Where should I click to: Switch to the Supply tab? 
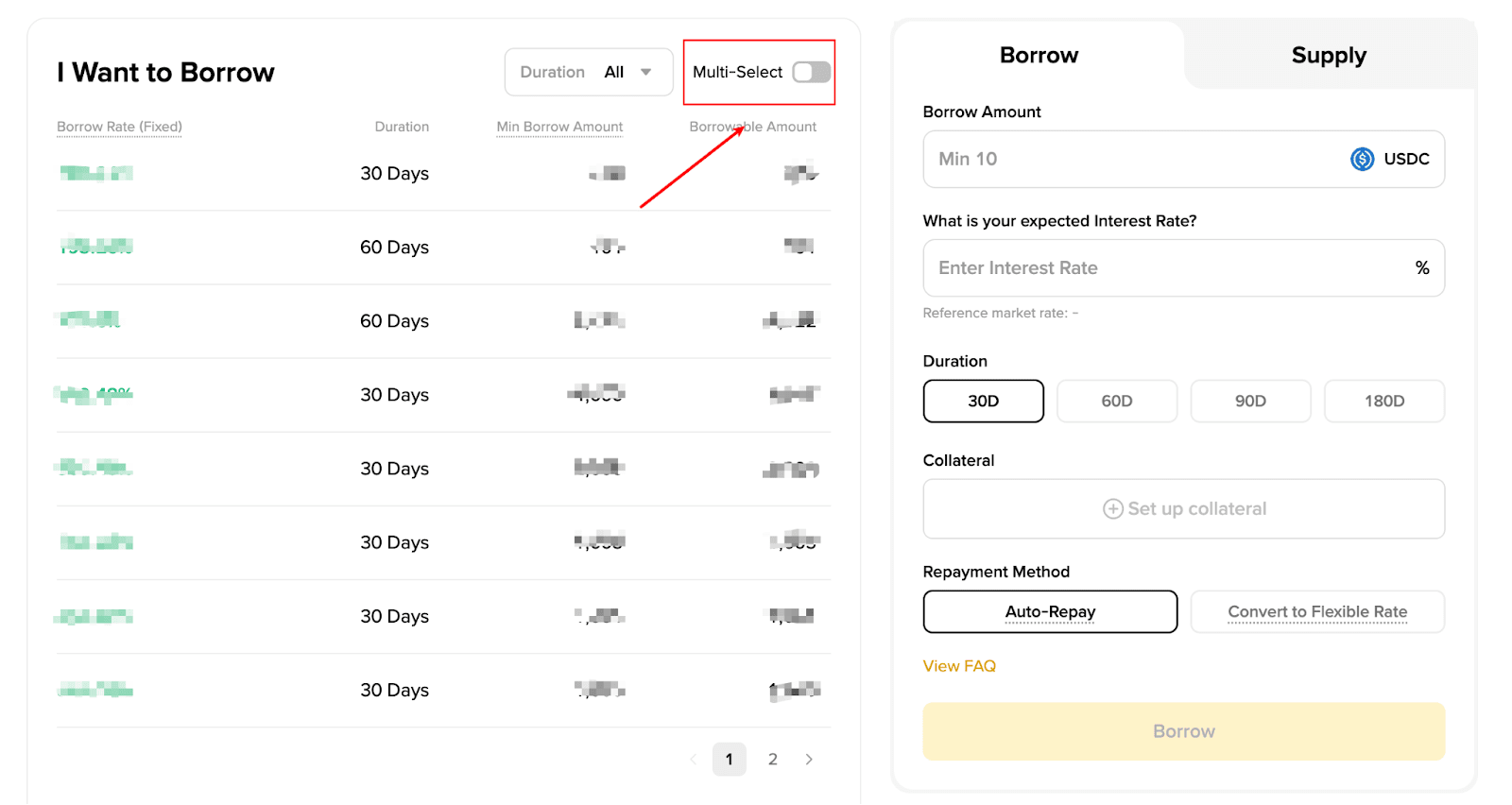[1328, 56]
